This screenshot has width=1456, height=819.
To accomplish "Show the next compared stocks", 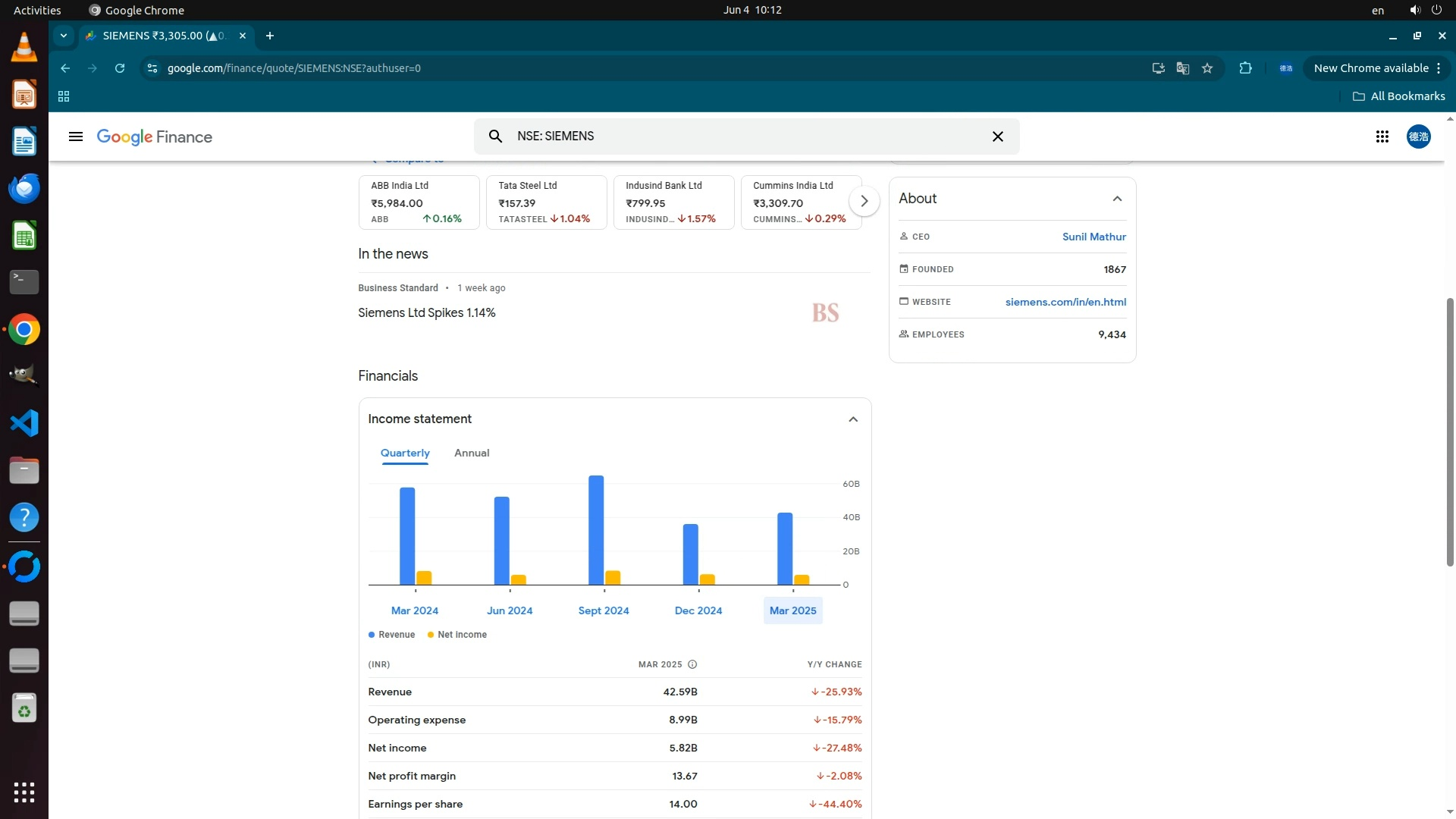I will click(864, 202).
